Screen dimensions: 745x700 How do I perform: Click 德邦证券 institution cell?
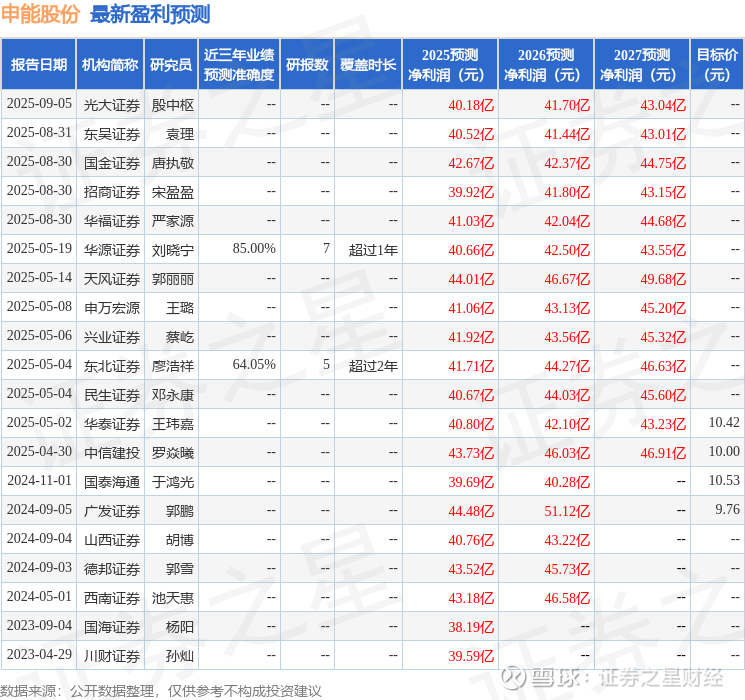coord(112,569)
